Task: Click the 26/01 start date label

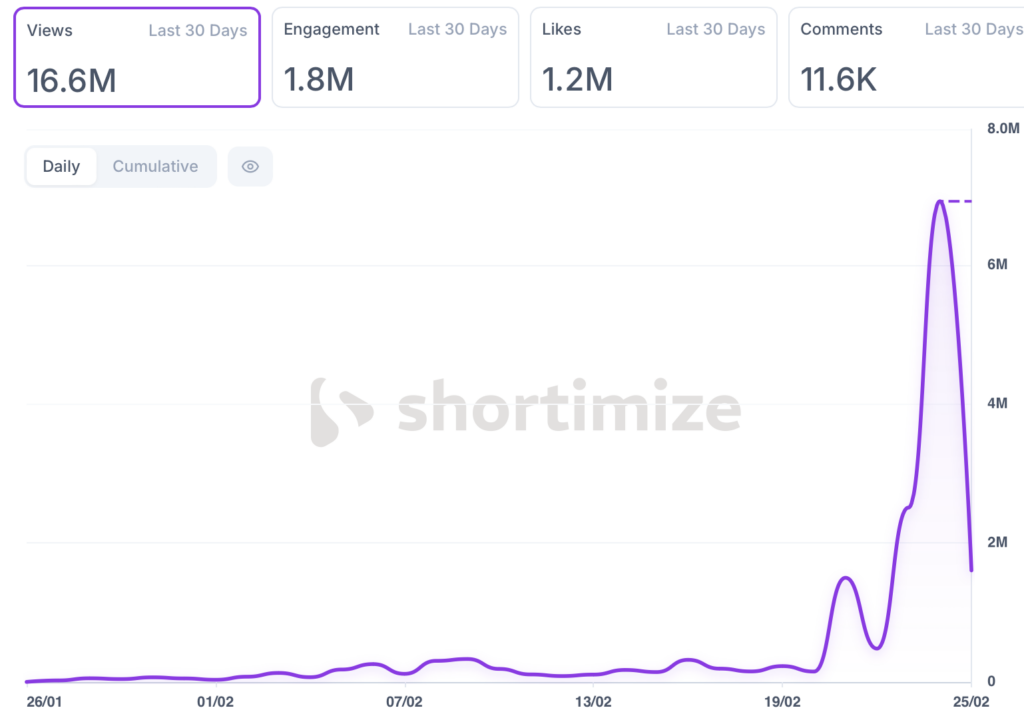Action: tap(44, 702)
